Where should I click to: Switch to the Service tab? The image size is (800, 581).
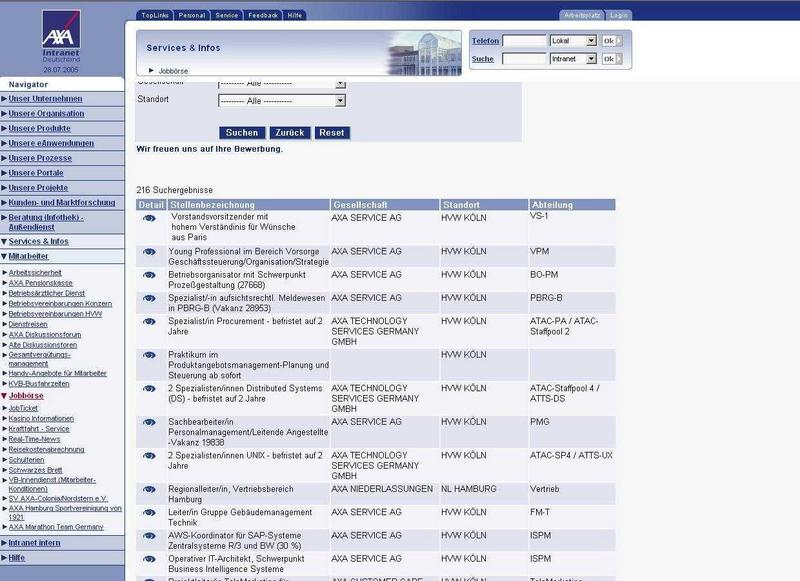tap(227, 15)
